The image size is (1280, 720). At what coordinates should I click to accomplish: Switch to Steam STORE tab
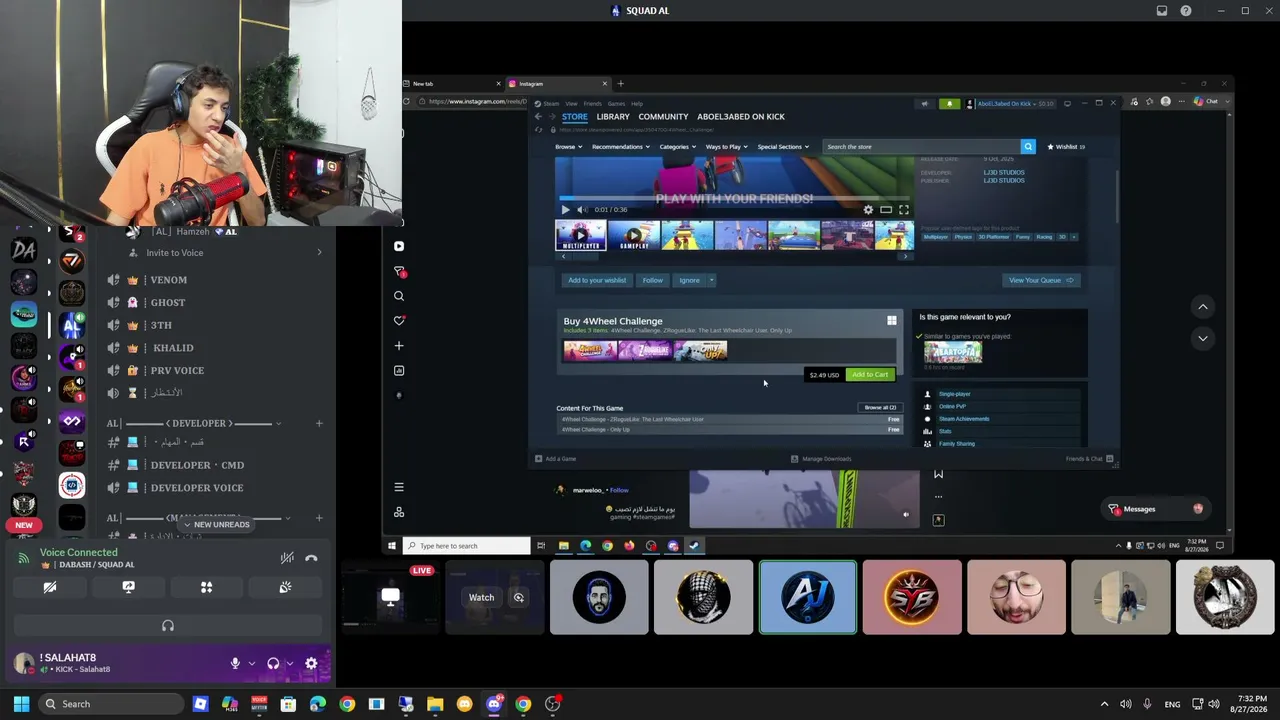[575, 117]
